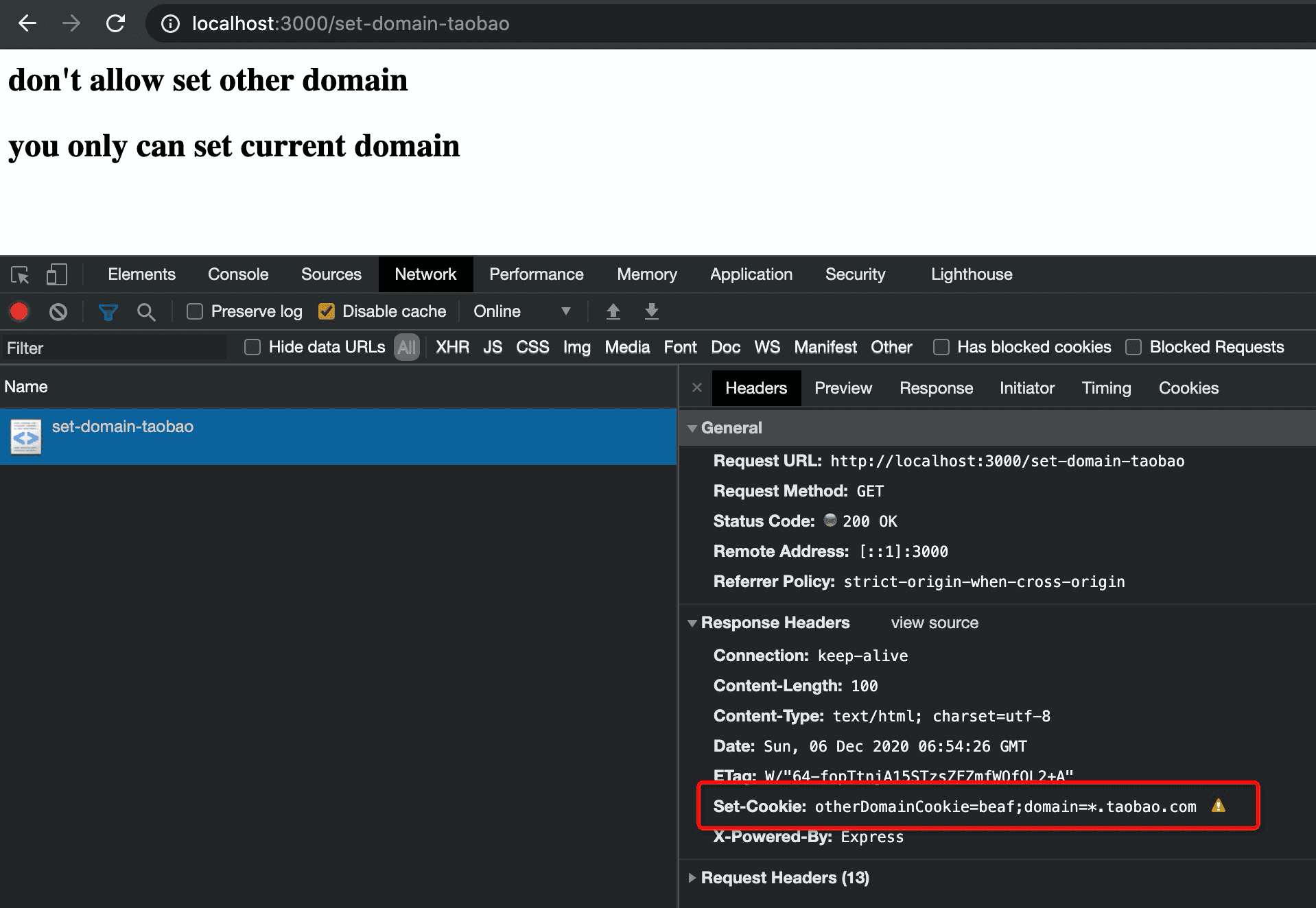
Task: Stop recording network log
Action: [x=19, y=312]
